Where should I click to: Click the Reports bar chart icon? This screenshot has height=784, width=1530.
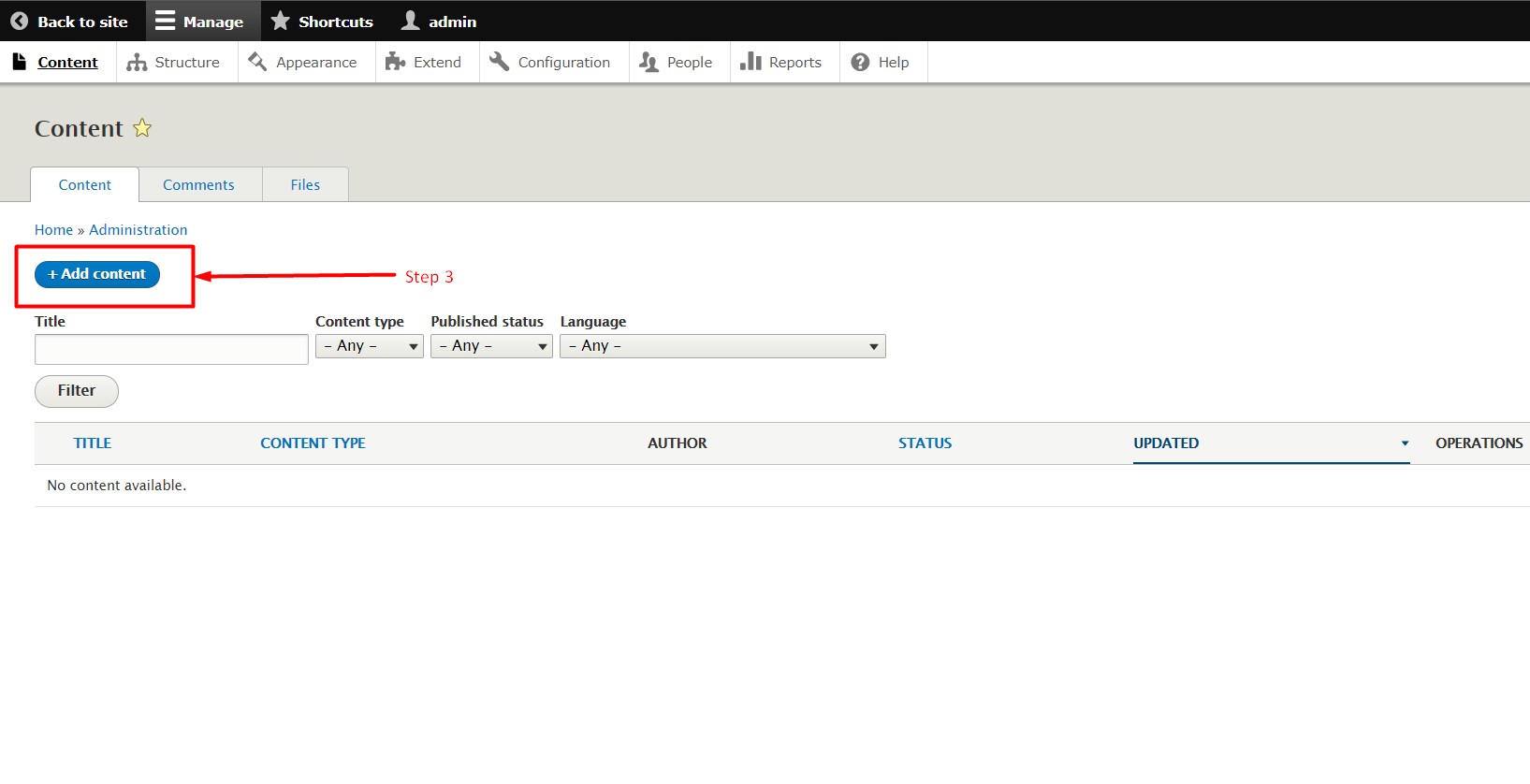750,62
